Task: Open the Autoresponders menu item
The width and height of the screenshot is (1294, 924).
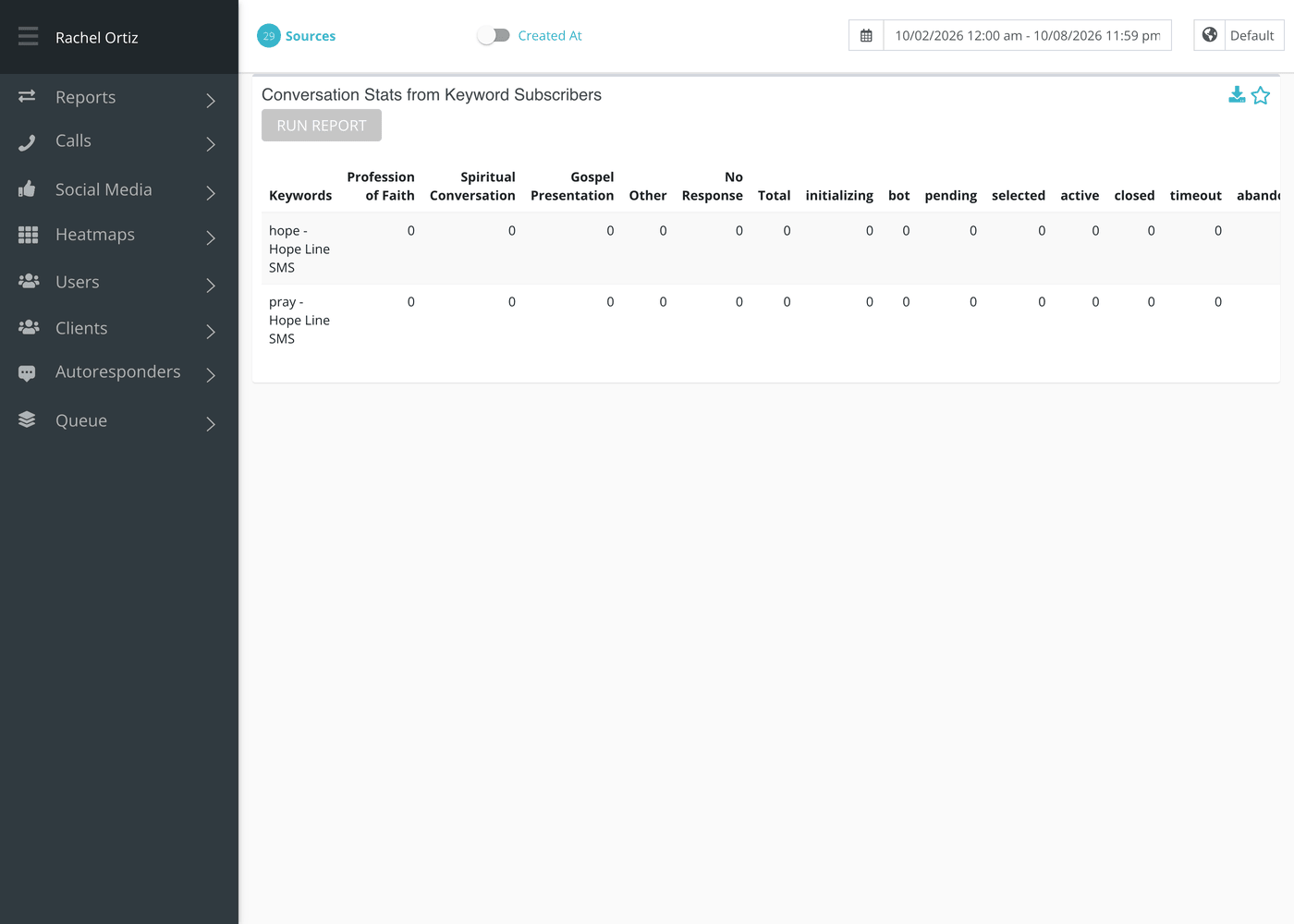Action: click(x=119, y=372)
